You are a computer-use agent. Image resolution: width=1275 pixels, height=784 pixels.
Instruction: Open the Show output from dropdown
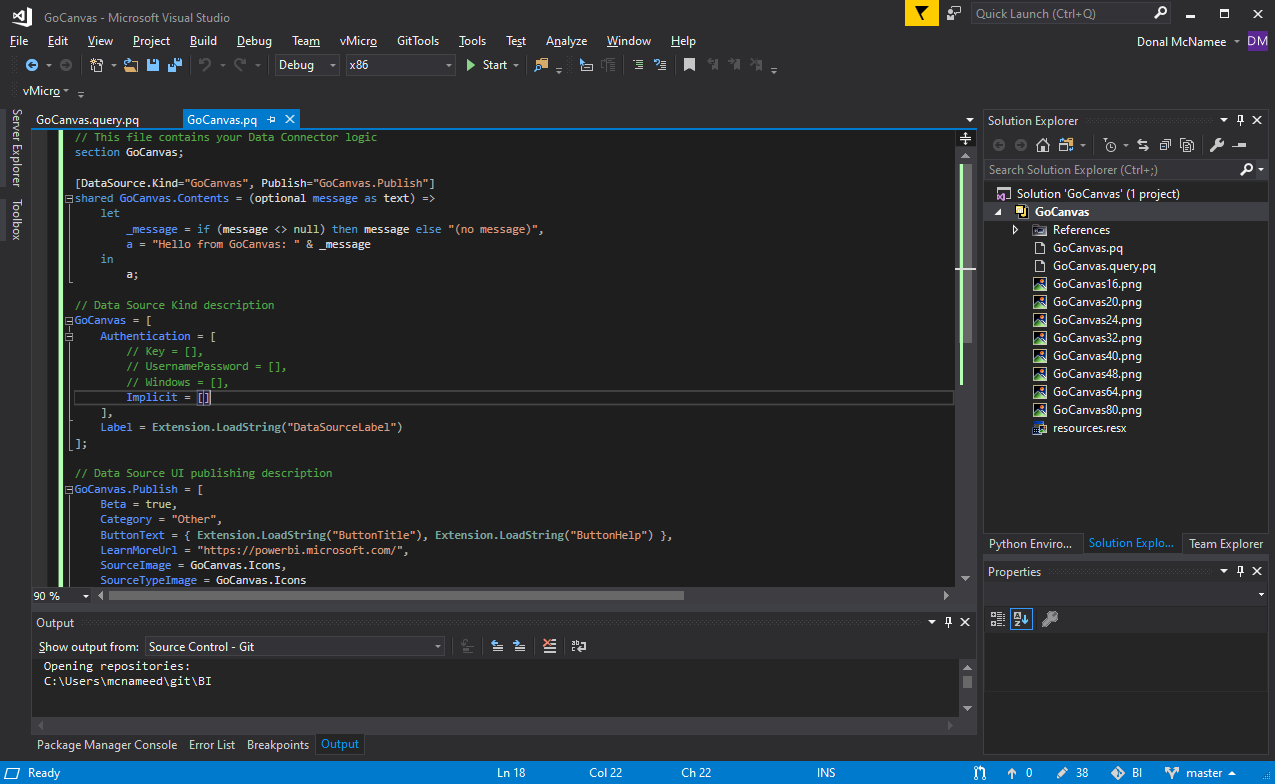pos(295,647)
